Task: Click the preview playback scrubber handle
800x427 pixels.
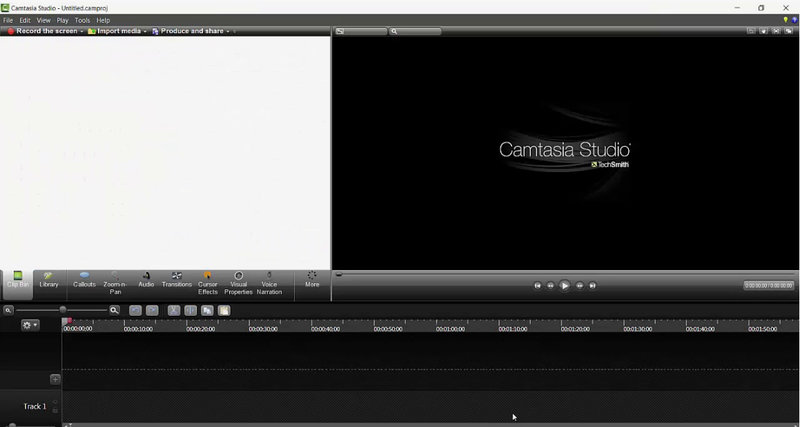Action: tap(339, 274)
